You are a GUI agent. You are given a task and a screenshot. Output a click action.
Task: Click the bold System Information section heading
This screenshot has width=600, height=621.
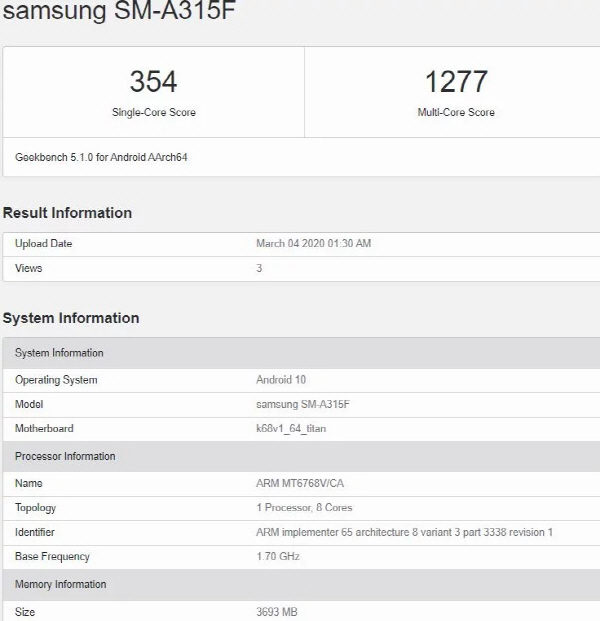(x=71, y=318)
